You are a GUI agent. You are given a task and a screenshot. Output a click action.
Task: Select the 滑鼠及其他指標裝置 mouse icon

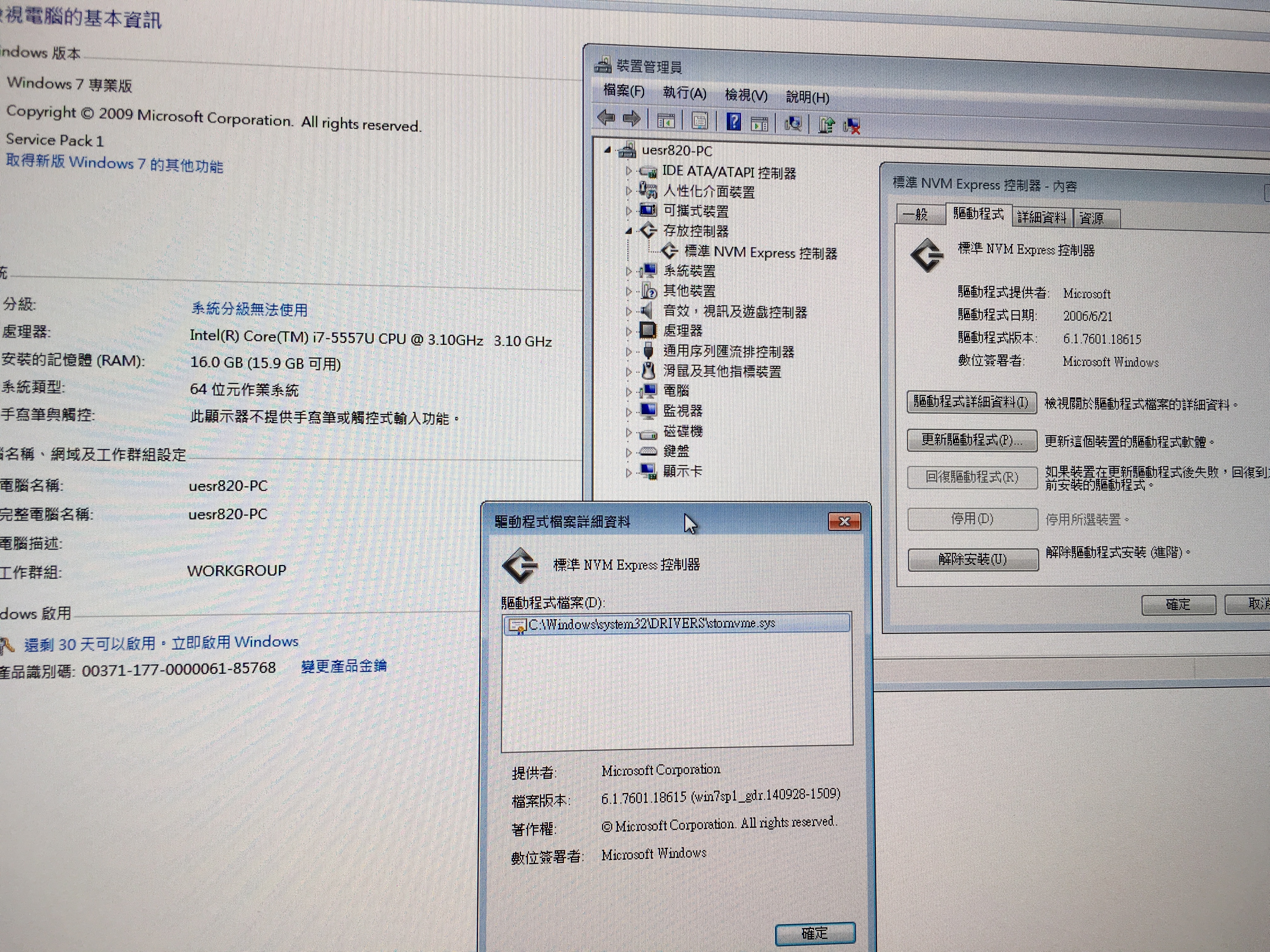[x=648, y=371]
